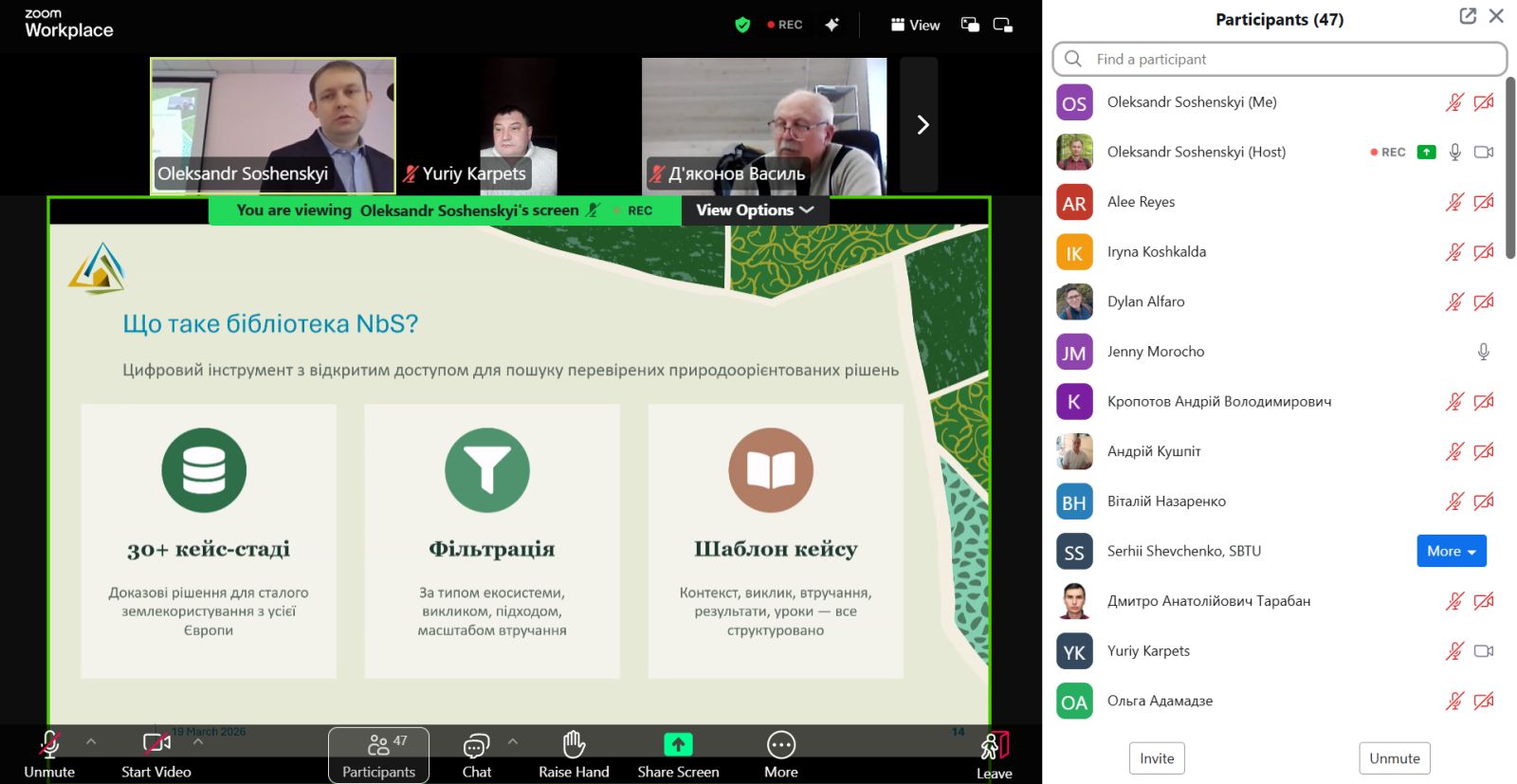Click the Leave meeting icon

[994, 746]
